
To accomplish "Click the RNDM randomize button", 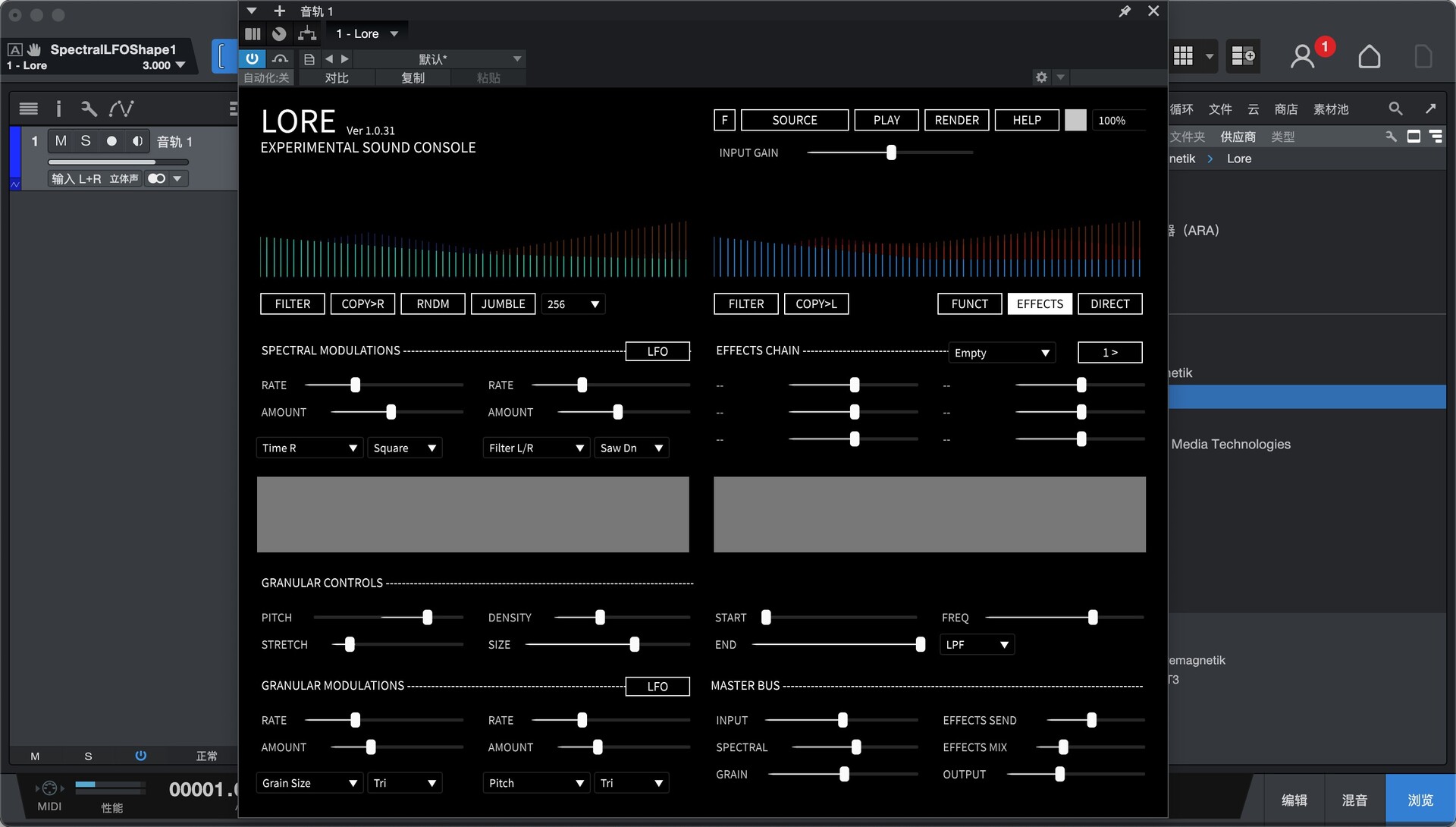I will click(x=433, y=303).
